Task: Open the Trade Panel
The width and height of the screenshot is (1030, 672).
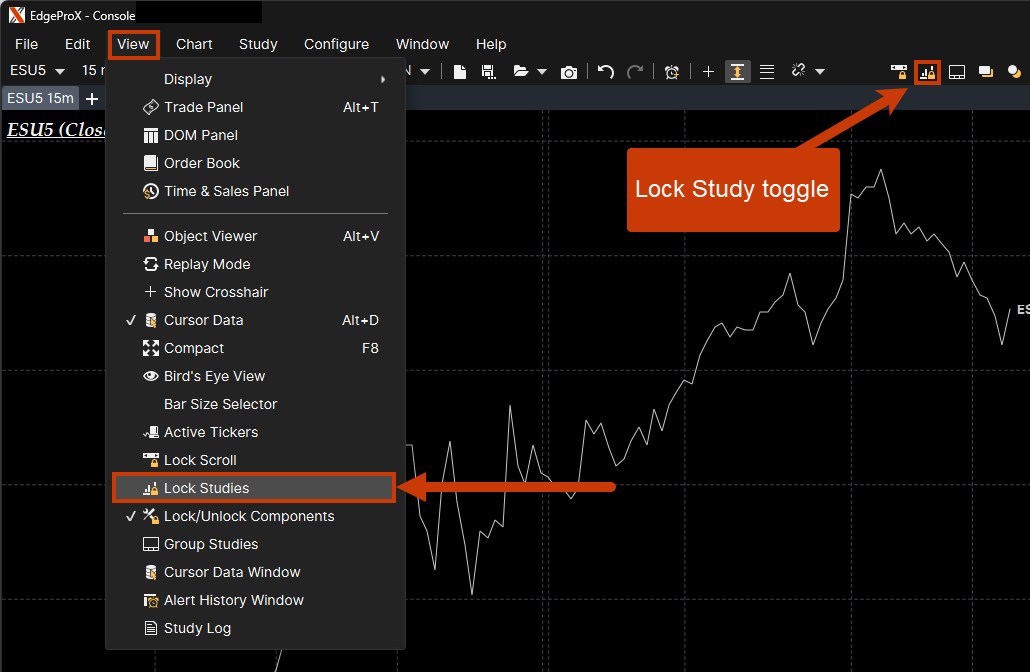Action: [203, 107]
